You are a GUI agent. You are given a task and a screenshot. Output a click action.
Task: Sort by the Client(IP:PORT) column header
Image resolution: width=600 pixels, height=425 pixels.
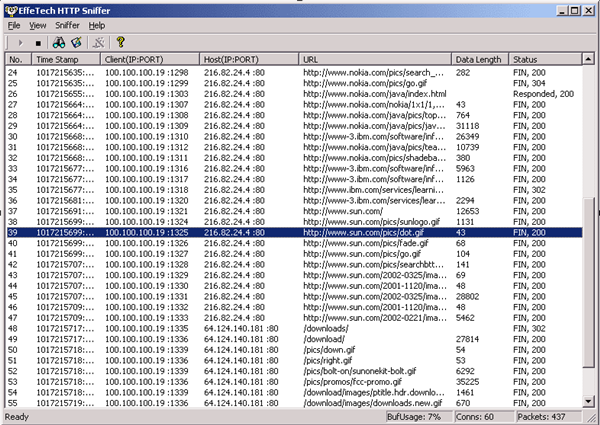(x=150, y=59)
